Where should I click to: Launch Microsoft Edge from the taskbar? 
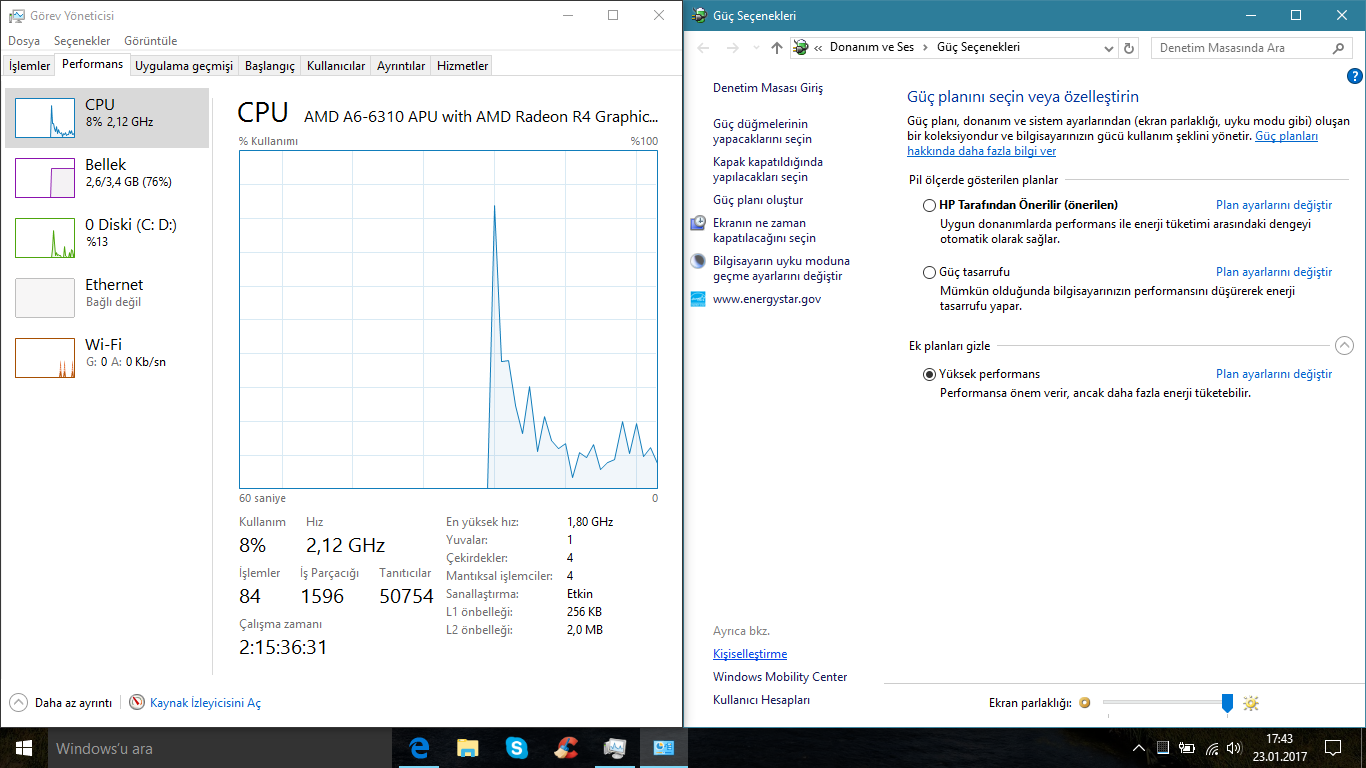click(x=419, y=748)
